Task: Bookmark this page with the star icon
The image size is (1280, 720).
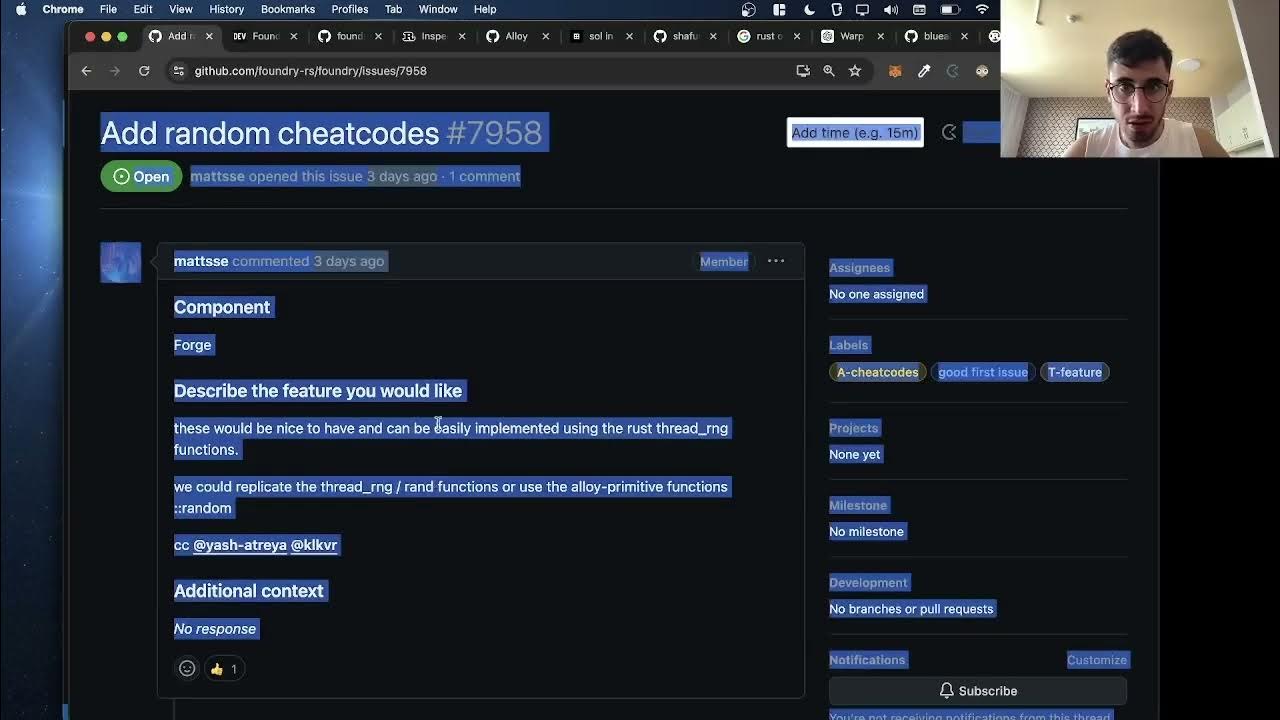Action: [x=855, y=71]
